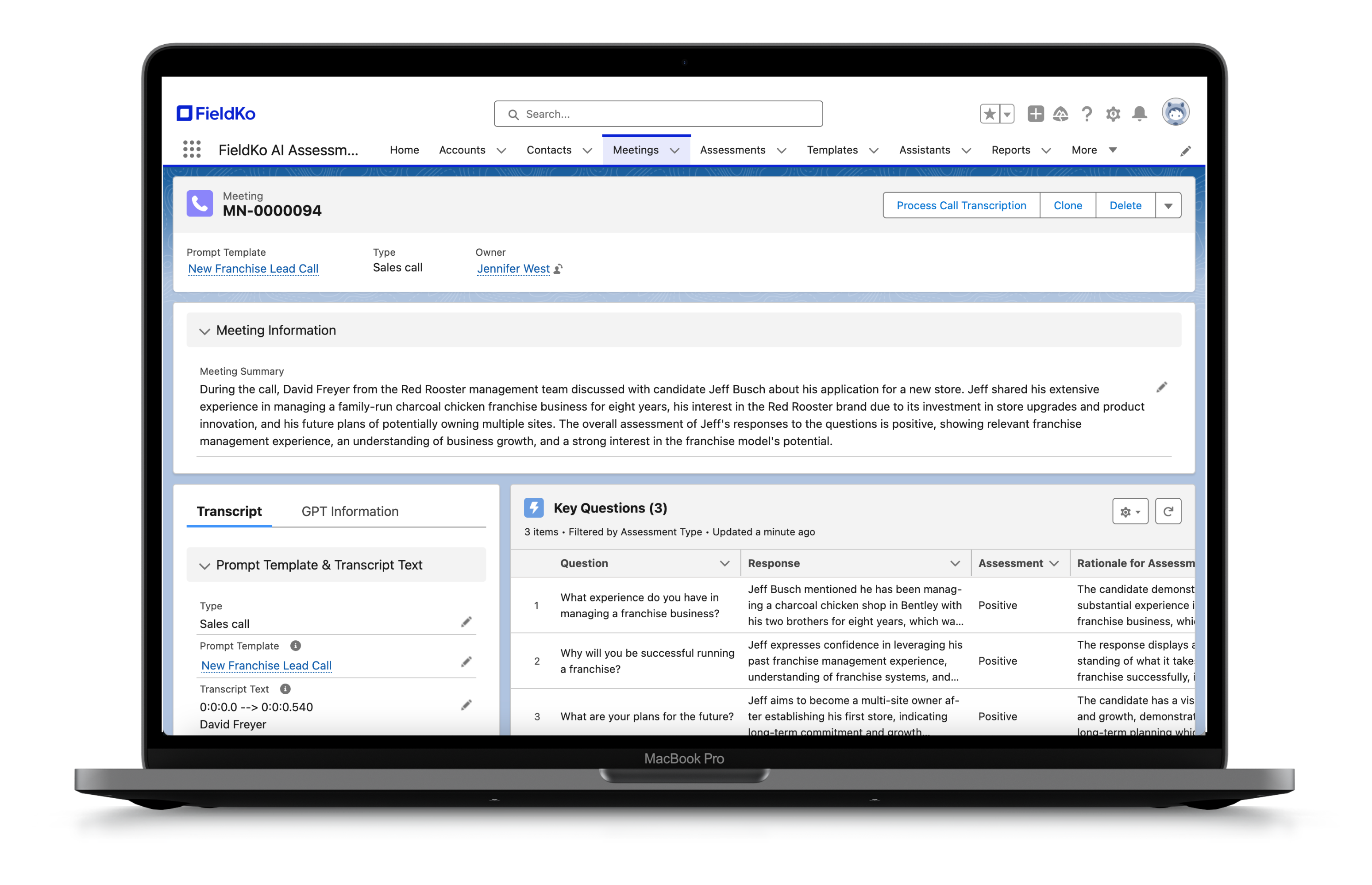
Task: Click the New Franchise Lead Call link
Action: tap(254, 269)
